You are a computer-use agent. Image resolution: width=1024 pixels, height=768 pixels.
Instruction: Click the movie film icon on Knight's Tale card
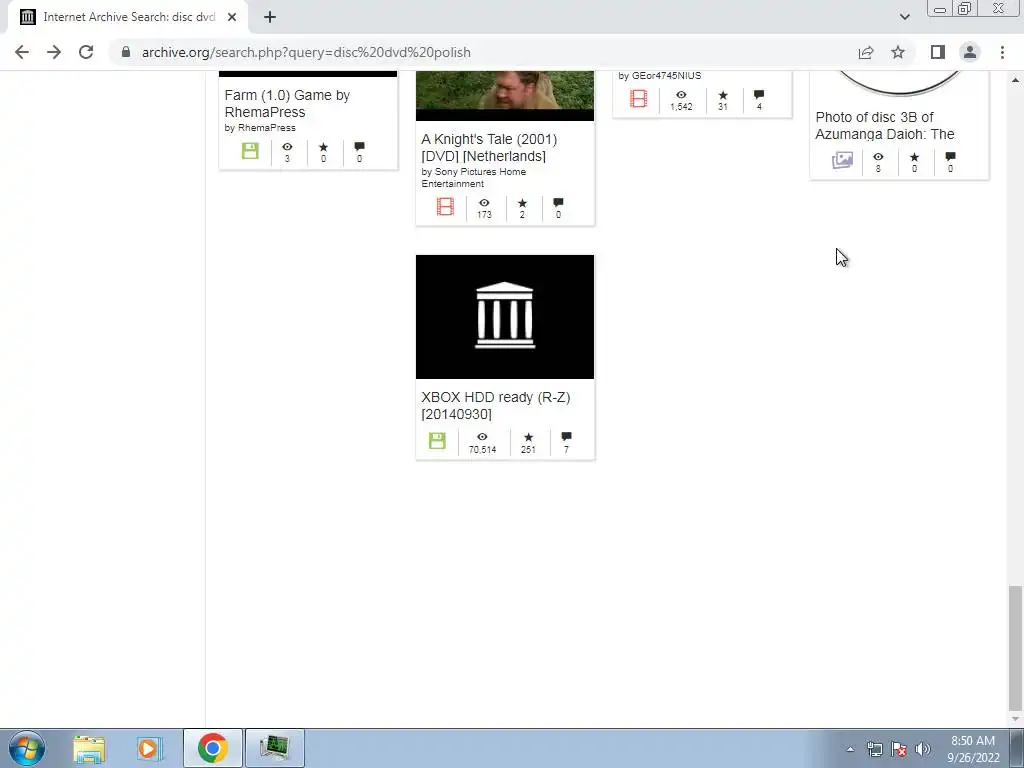click(x=445, y=206)
